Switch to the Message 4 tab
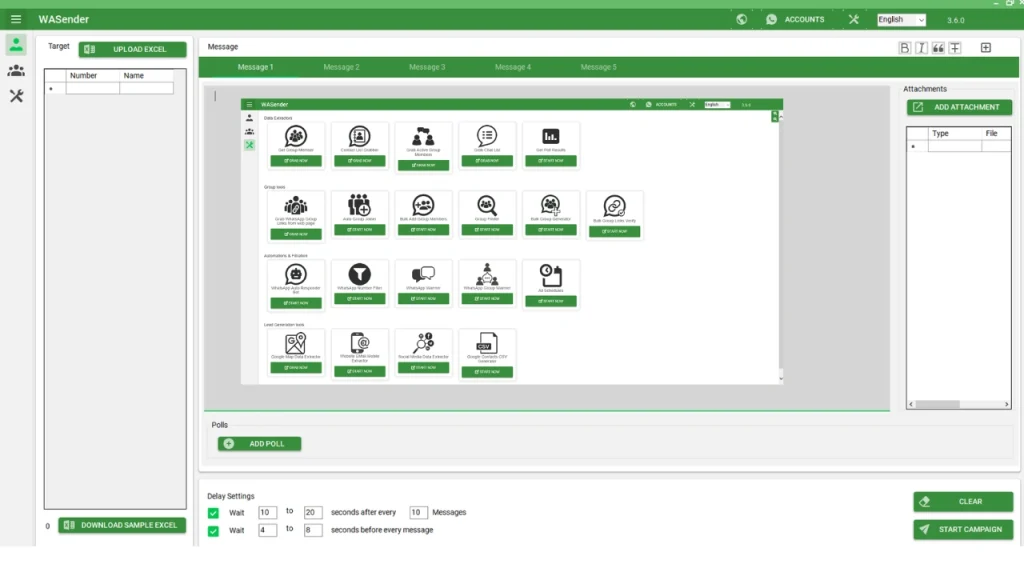The height and width of the screenshot is (576, 1024). click(x=512, y=67)
